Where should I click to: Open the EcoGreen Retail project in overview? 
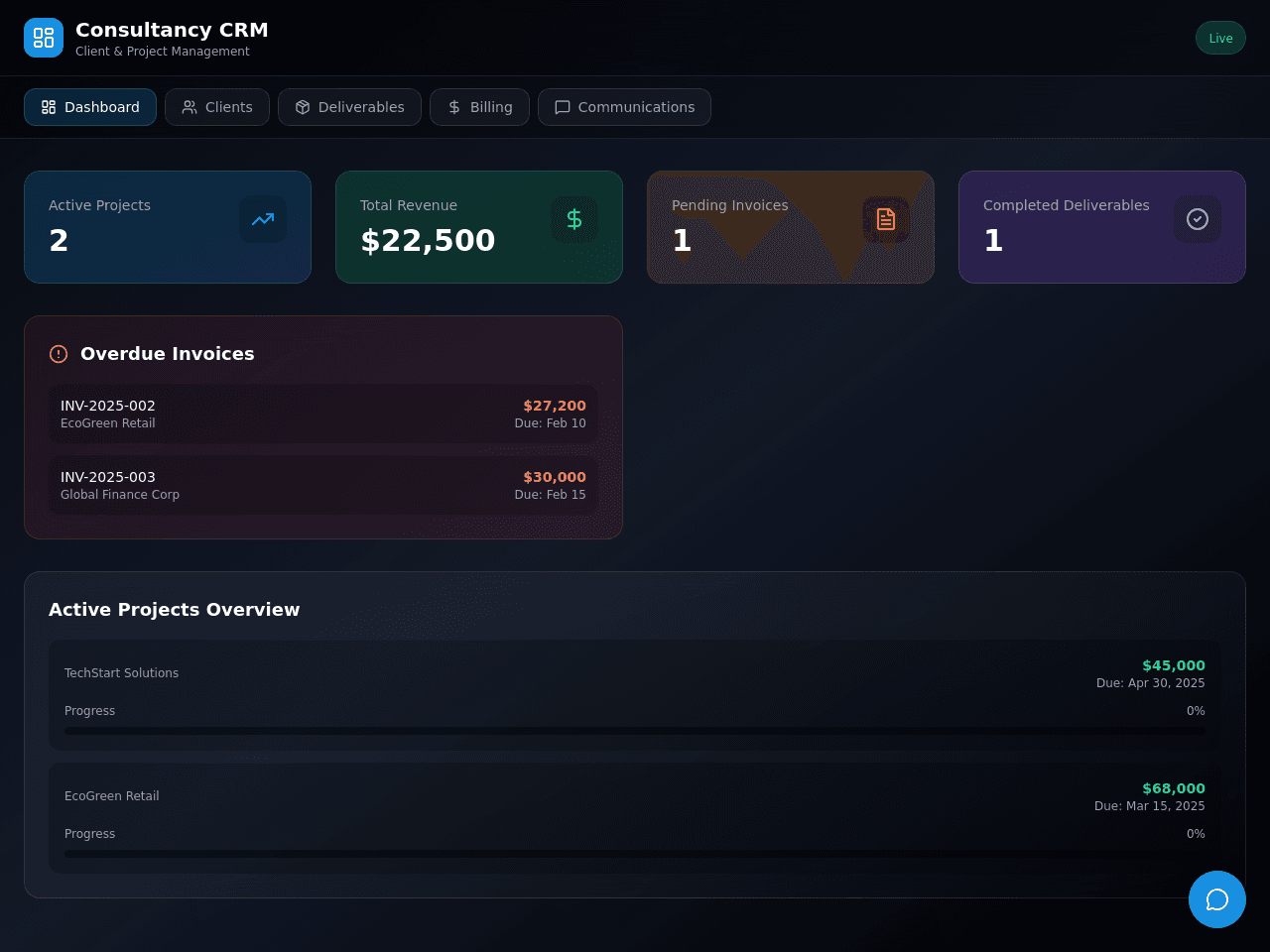pos(635,818)
